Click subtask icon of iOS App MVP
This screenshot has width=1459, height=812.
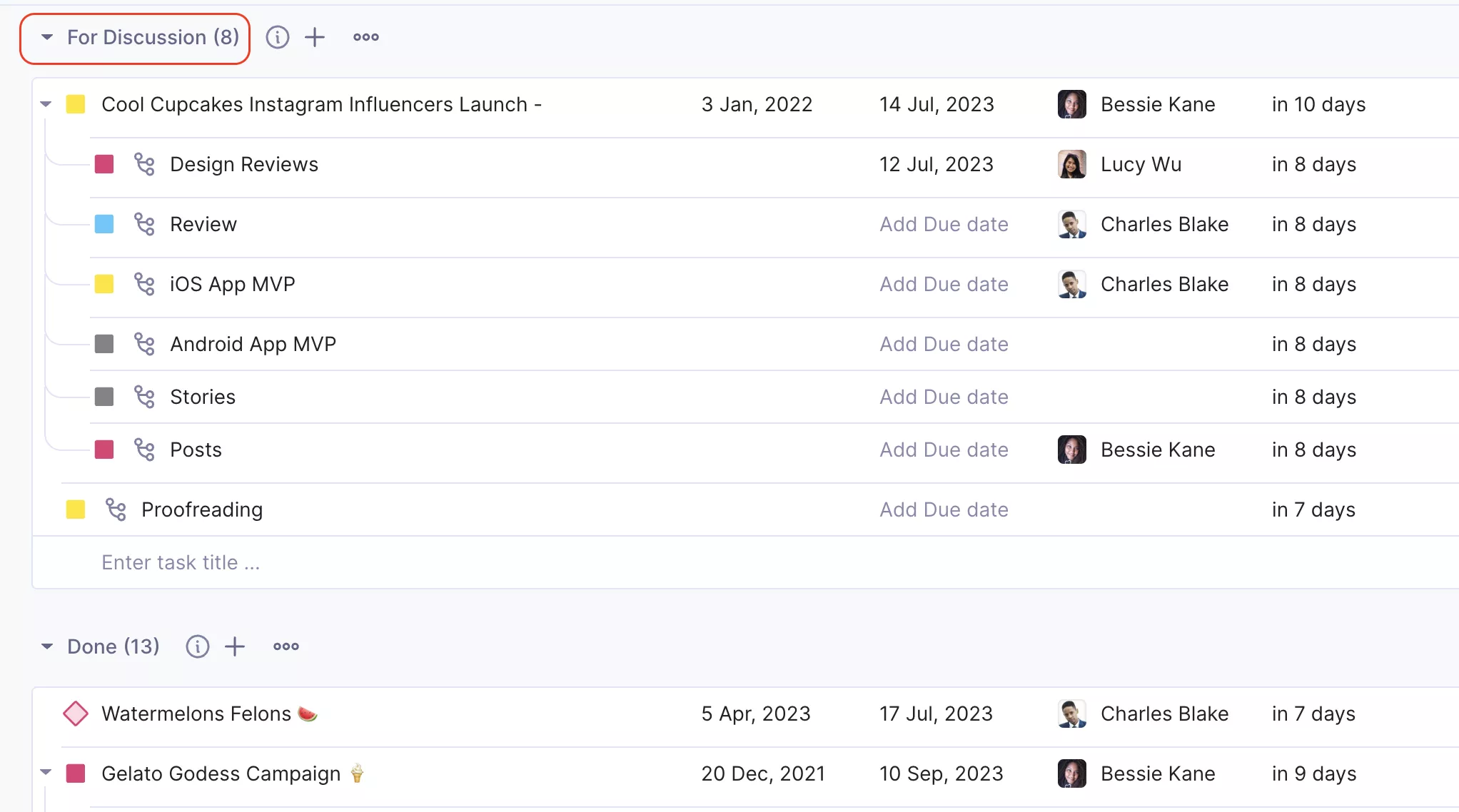pos(145,284)
